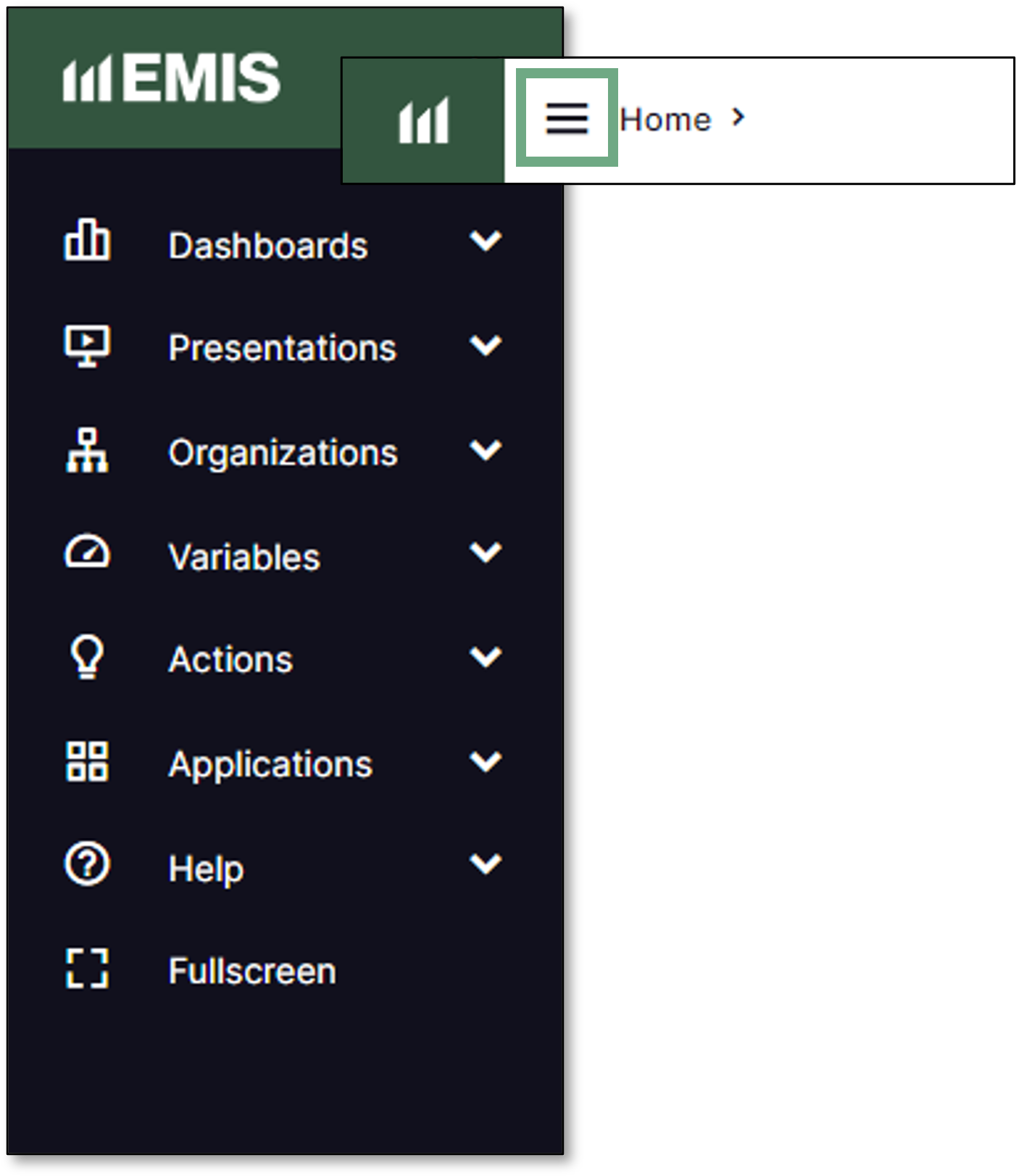Toggle the hamburger menu button

pyautogui.click(x=567, y=118)
